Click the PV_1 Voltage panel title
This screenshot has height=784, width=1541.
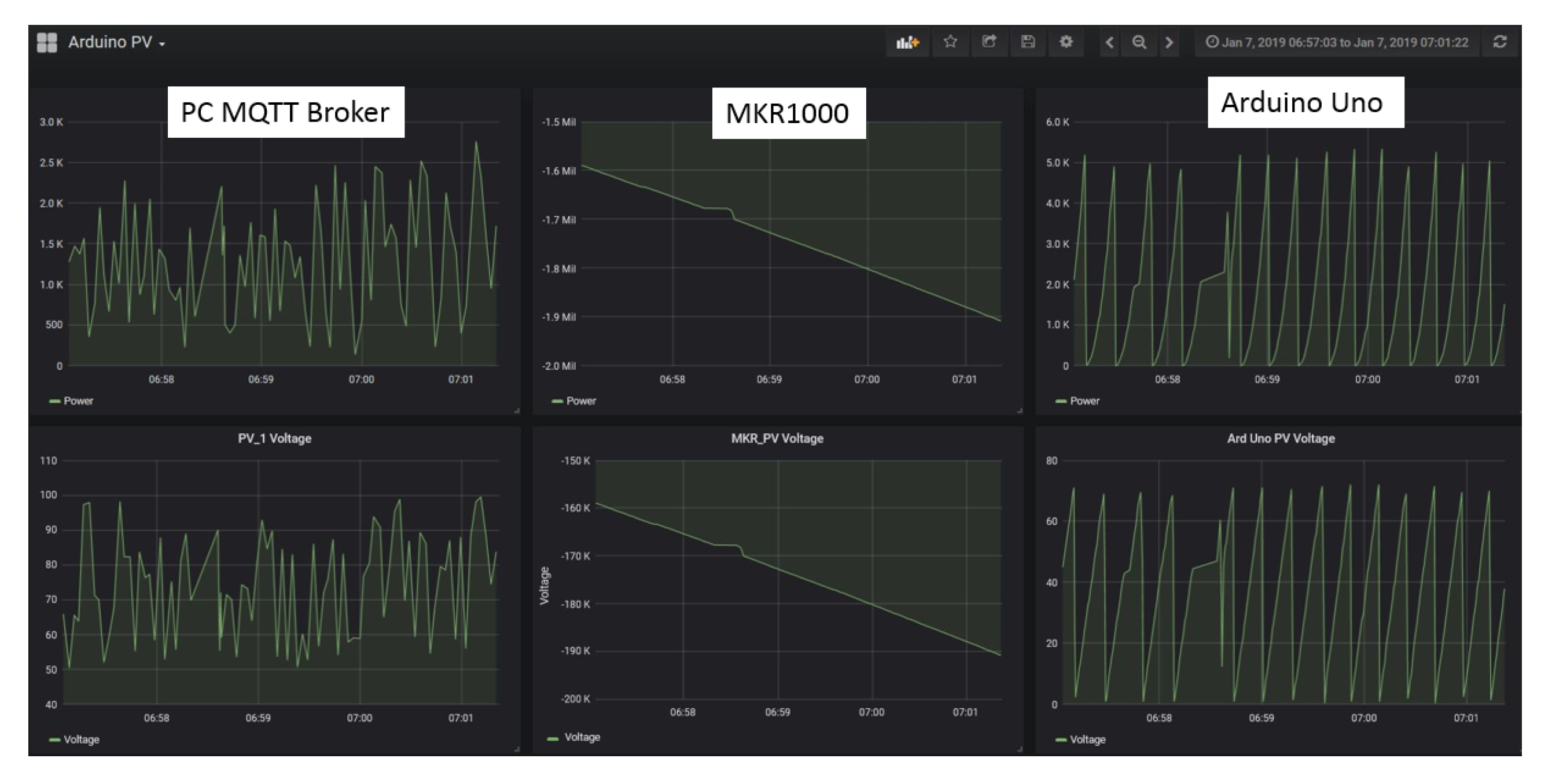[275, 439]
